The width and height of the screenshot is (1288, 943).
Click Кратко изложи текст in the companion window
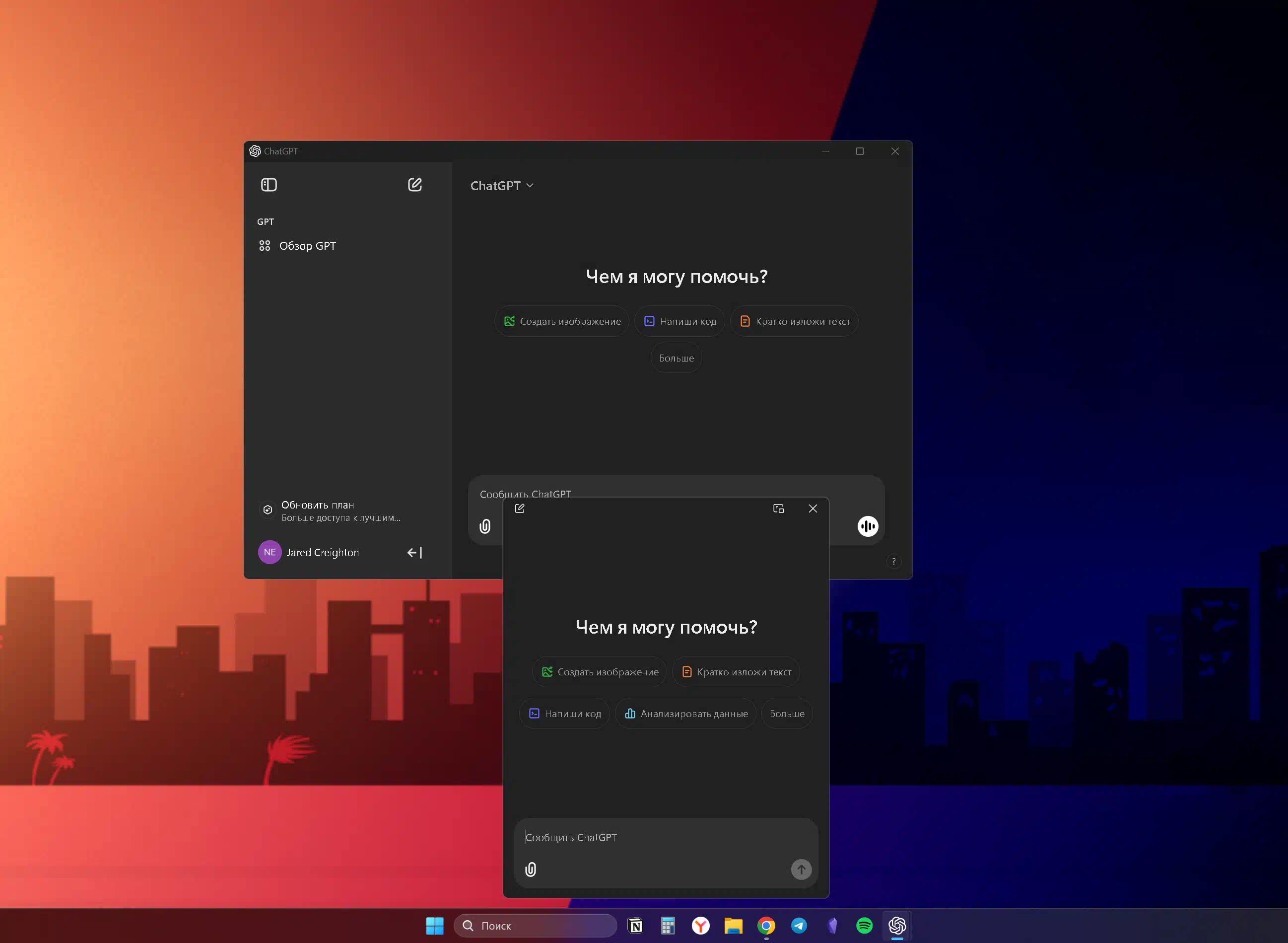tap(736, 672)
